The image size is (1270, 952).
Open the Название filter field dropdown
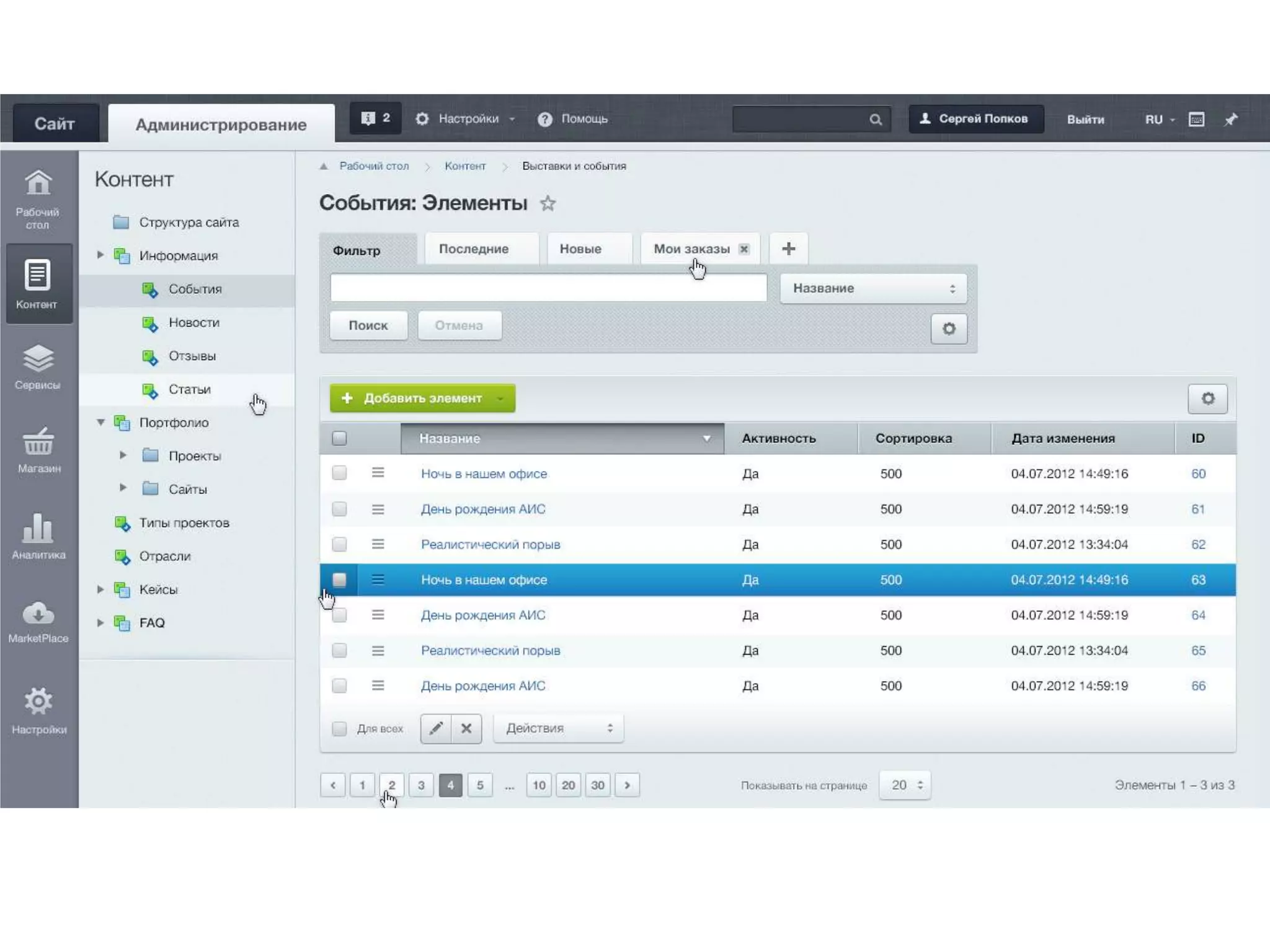click(873, 289)
